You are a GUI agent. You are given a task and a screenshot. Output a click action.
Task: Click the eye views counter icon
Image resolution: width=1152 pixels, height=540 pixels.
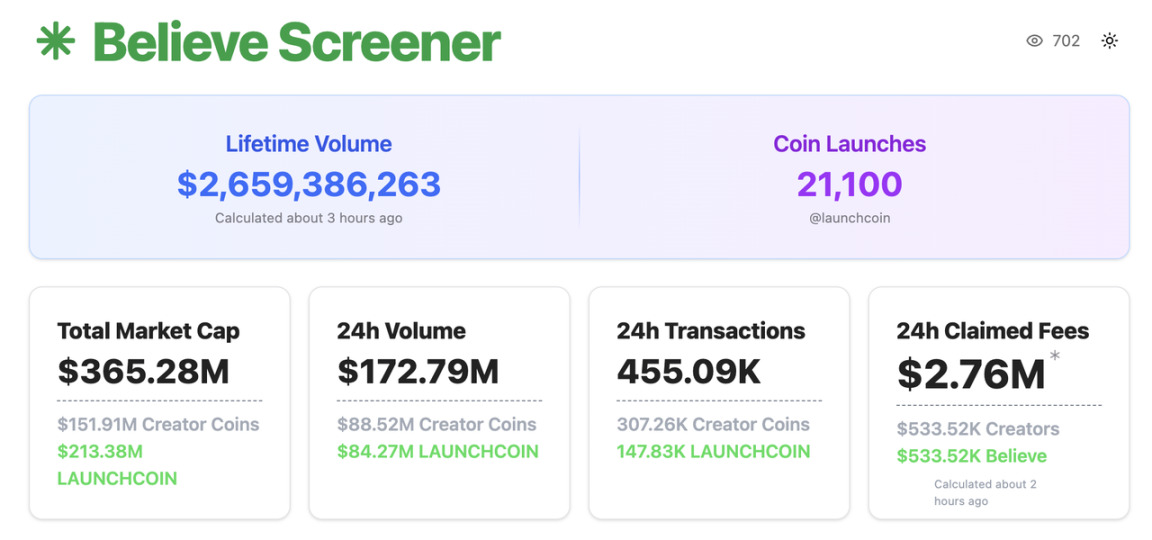tap(1034, 41)
